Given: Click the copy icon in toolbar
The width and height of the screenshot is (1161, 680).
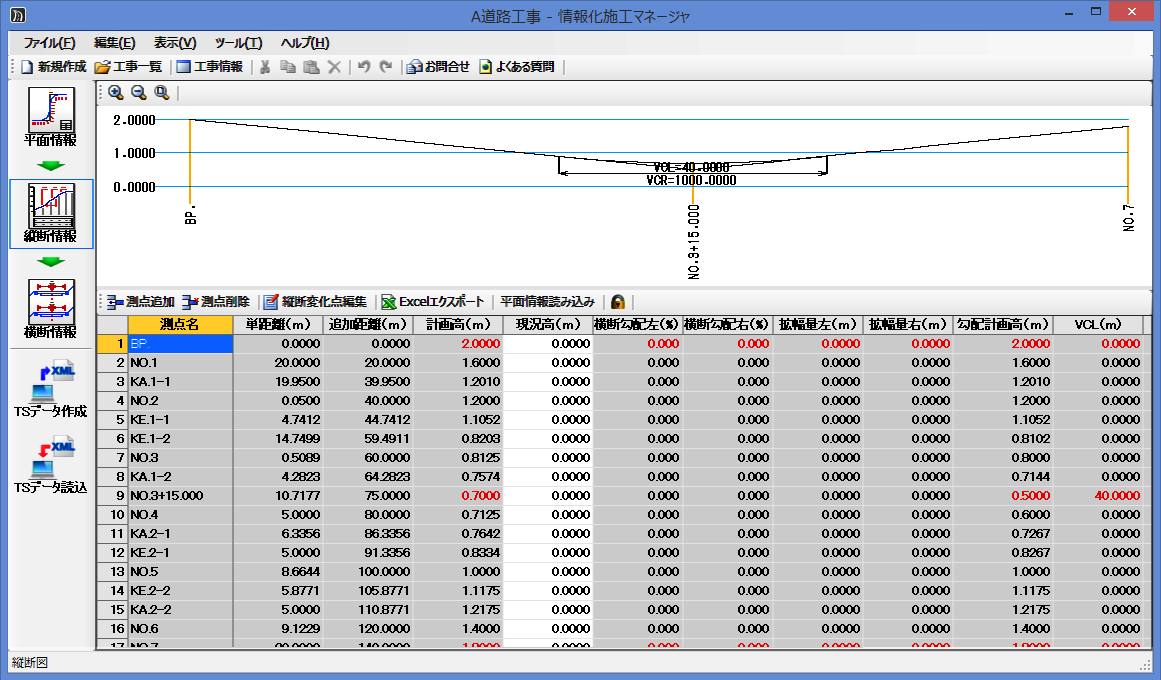Looking at the screenshot, I should click(288, 67).
